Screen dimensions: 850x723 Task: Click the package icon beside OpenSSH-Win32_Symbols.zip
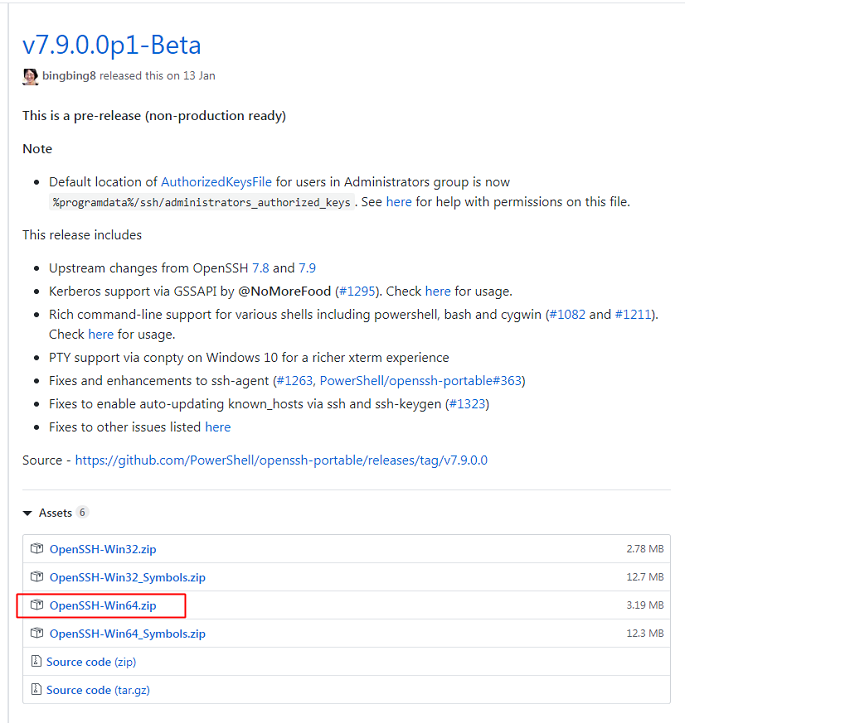pyautogui.click(x=37, y=577)
